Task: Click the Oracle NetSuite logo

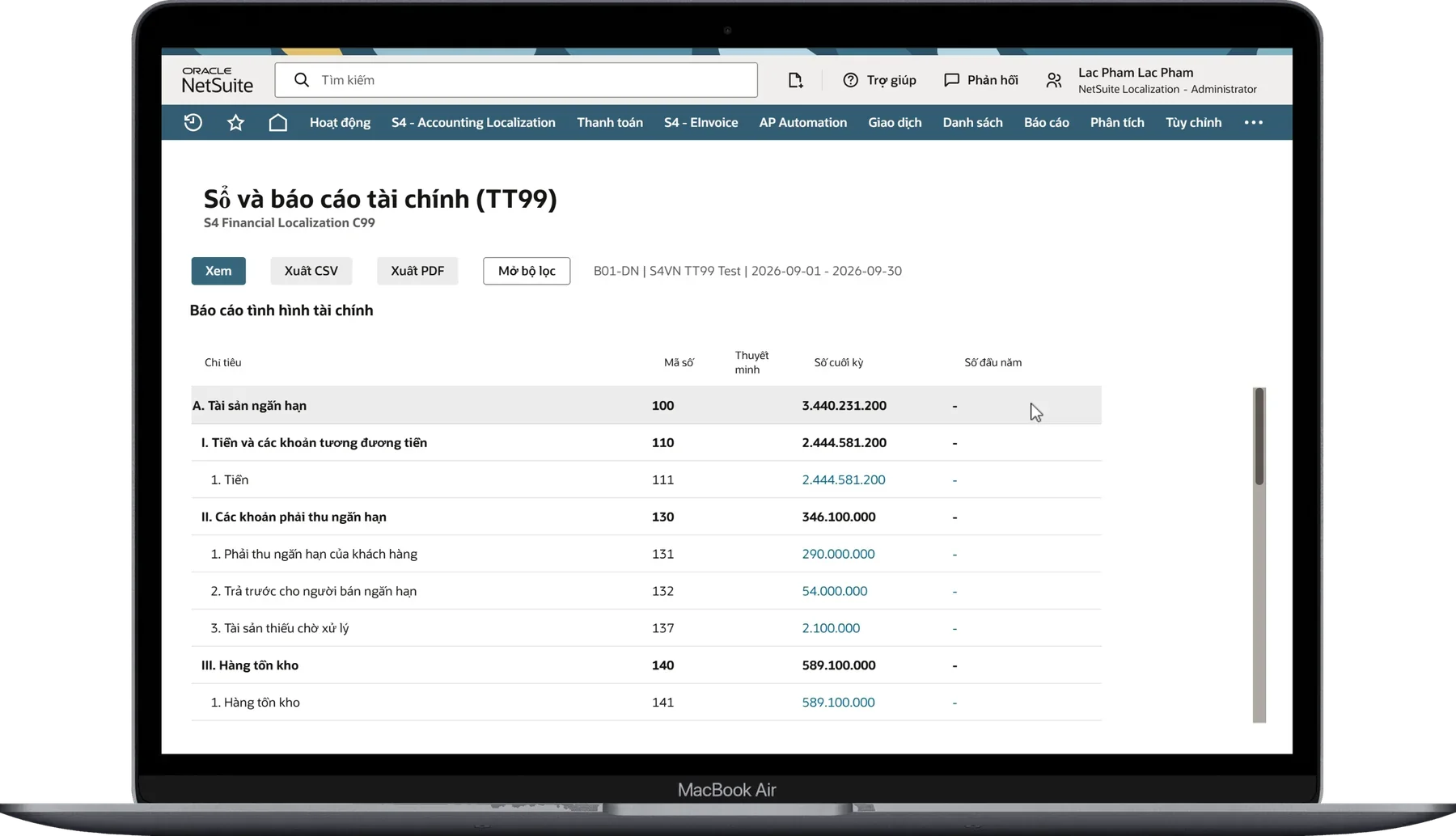Action: point(217,80)
